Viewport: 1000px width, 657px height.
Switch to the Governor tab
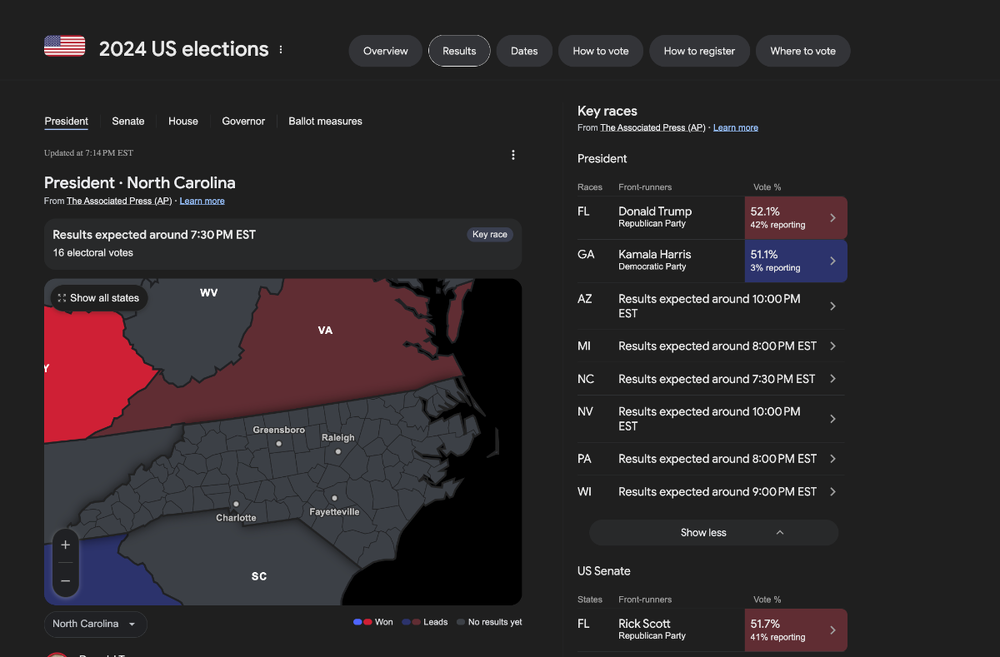click(x=243, y=121)
